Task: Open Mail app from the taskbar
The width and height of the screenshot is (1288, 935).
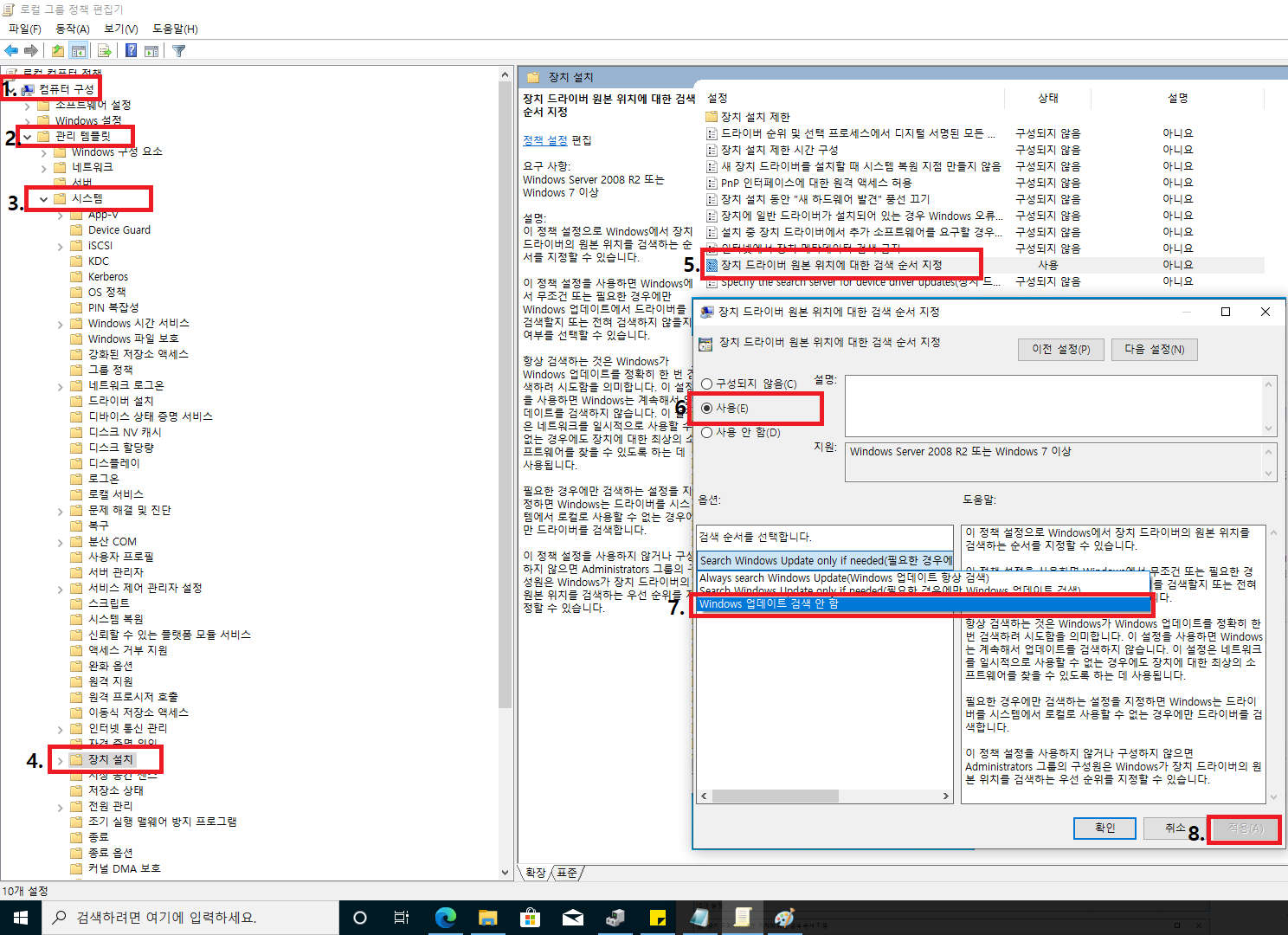Action: (x=572, y=918)
